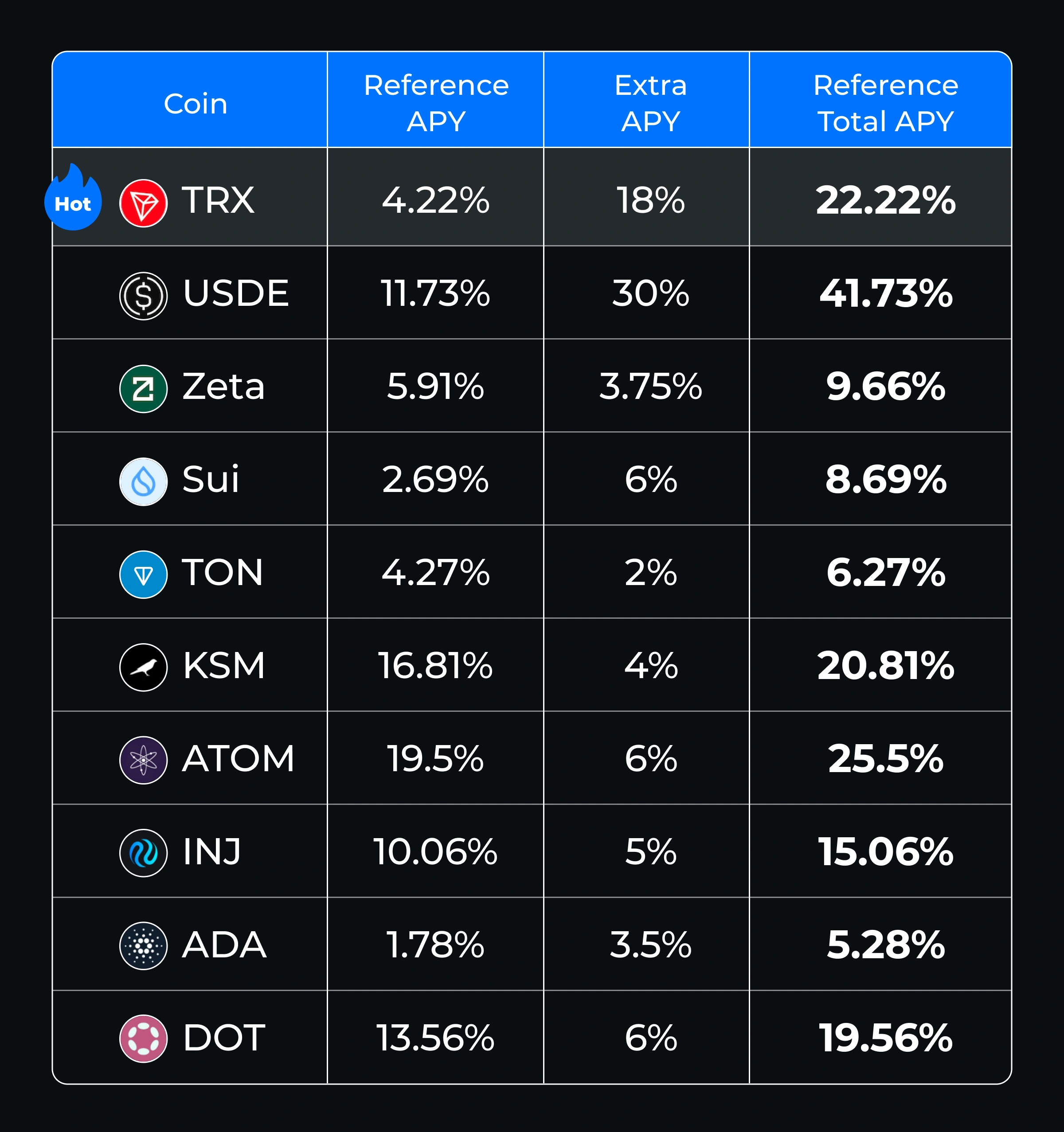Select the green Zeta coin icon
1064x1132 pixels.
coord(144,389)
